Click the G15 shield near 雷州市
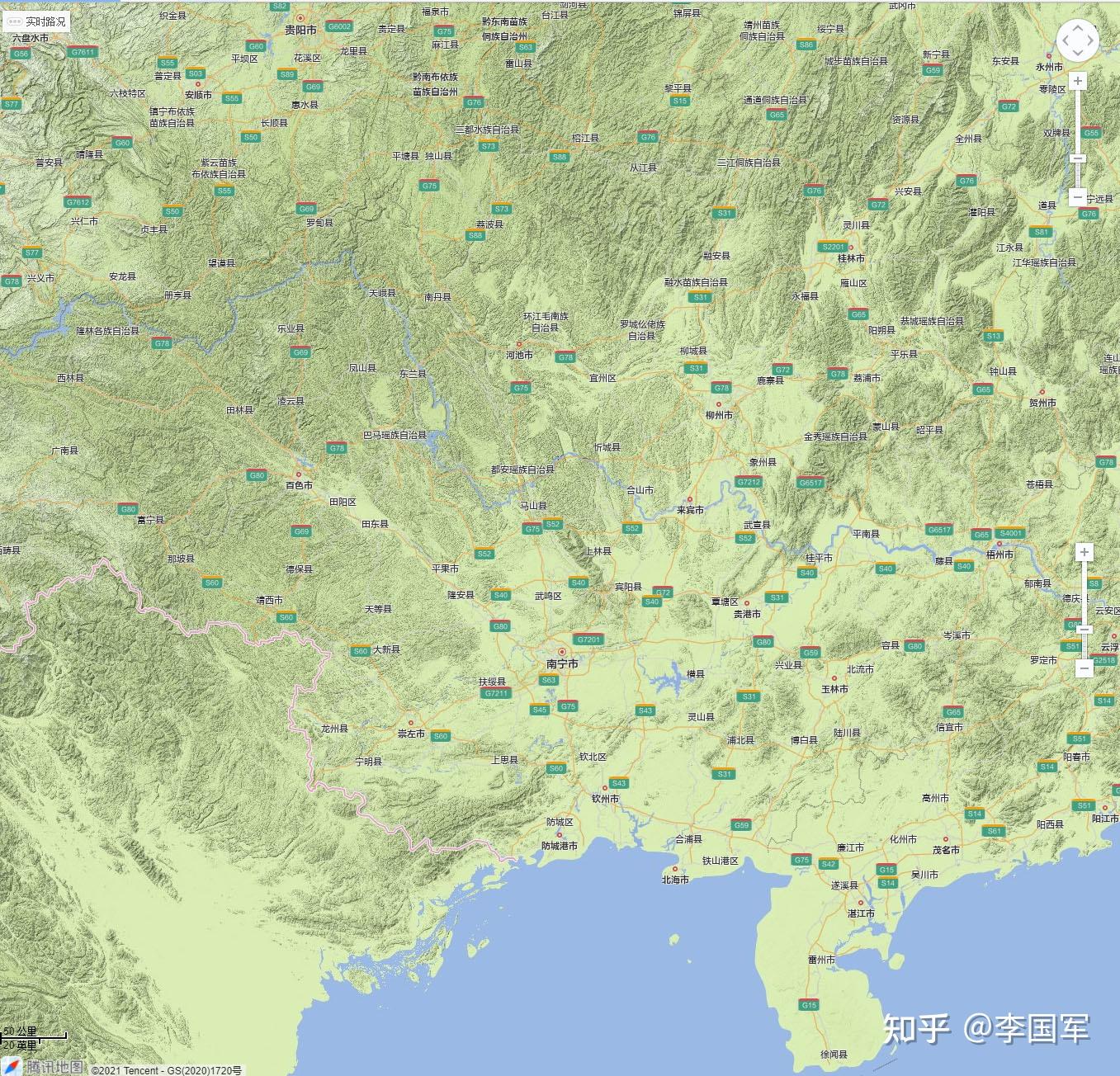1120x1076 pixels. coord(809,1004)
